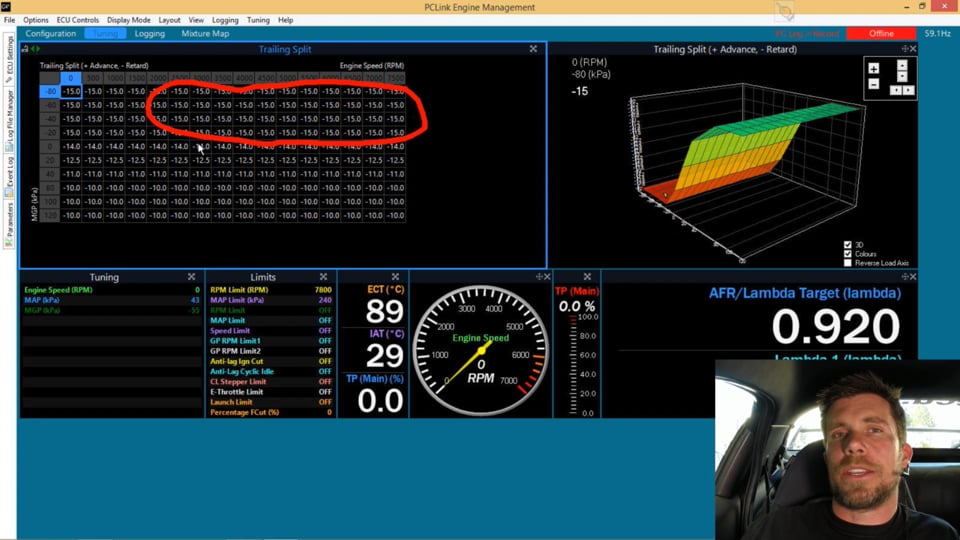Open the File menu
This screenshot has width=960, height=540.
[9, 20]
